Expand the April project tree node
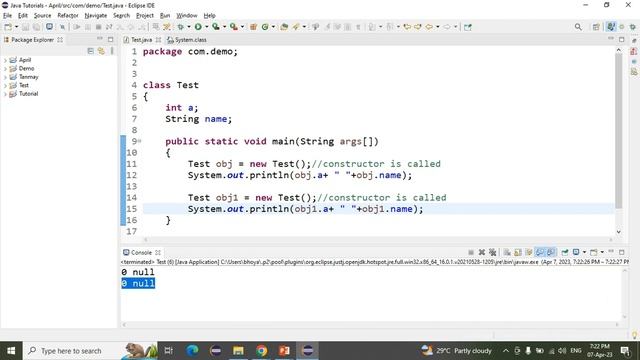This screenshot has width=640, height=360. pos(5,60)
